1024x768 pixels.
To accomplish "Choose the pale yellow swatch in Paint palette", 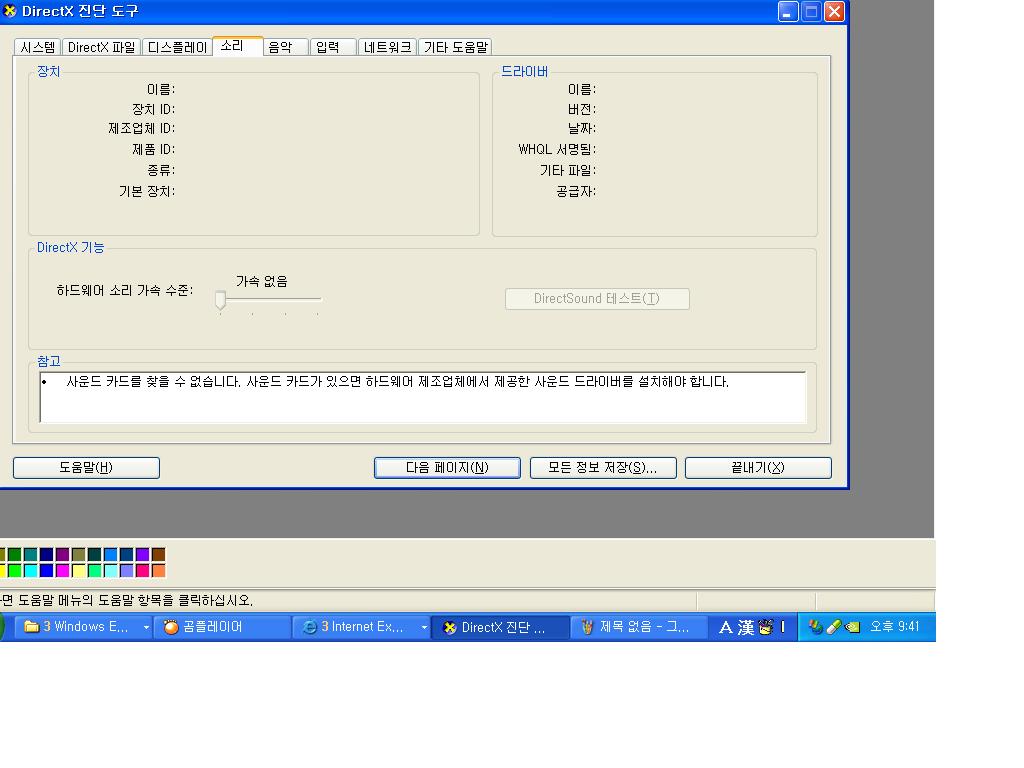I will pos(78,570).
